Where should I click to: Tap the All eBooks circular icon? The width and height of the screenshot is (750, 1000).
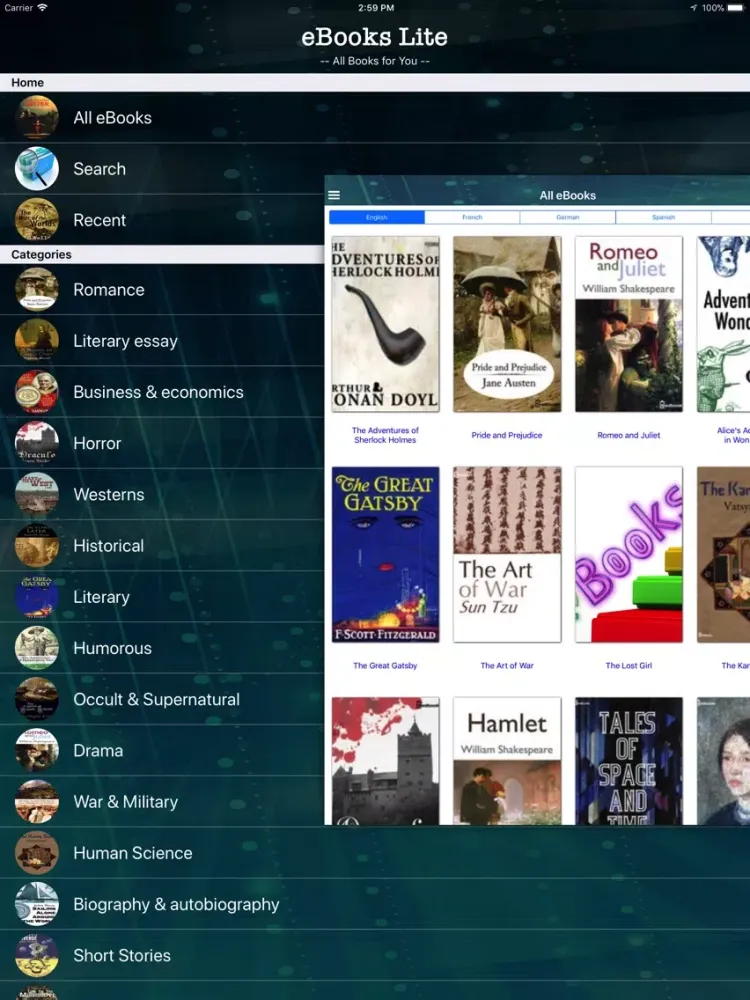tap(37, 117)
